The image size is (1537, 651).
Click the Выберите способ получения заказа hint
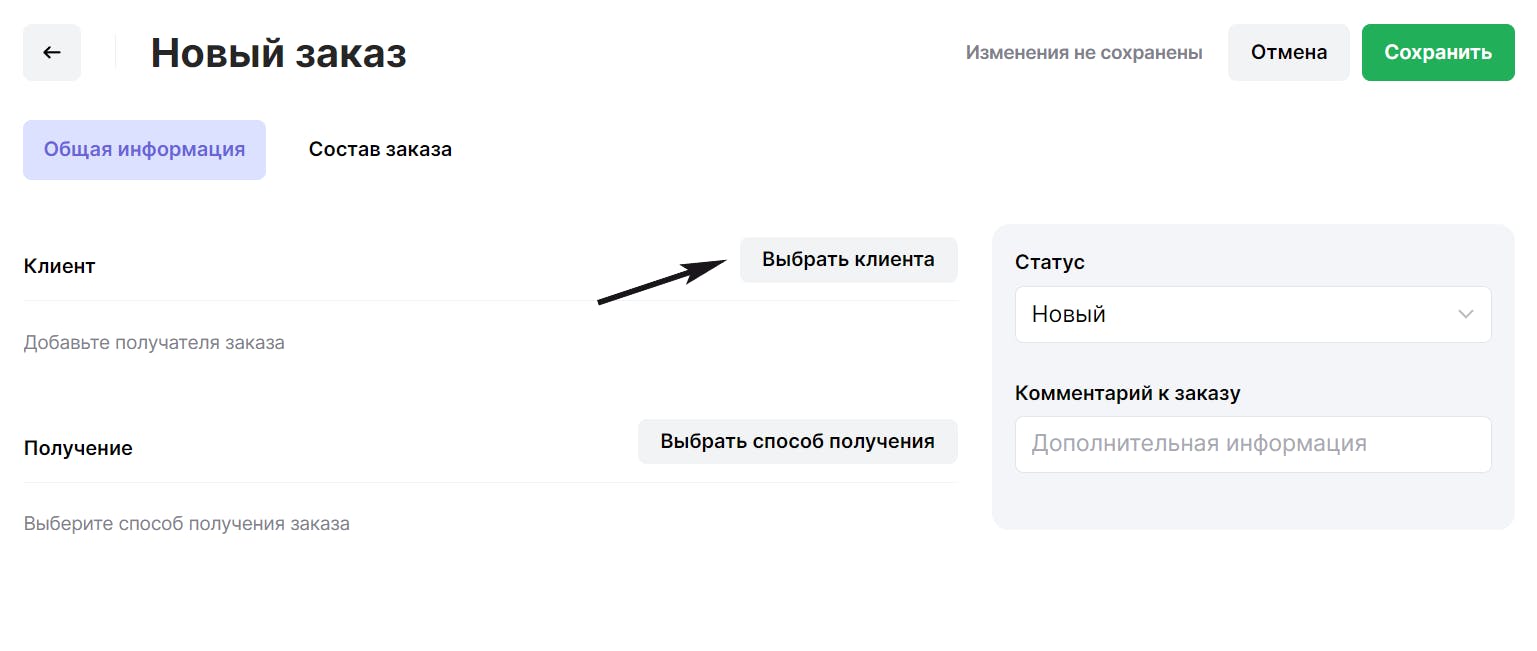click(x=187, y=524)
